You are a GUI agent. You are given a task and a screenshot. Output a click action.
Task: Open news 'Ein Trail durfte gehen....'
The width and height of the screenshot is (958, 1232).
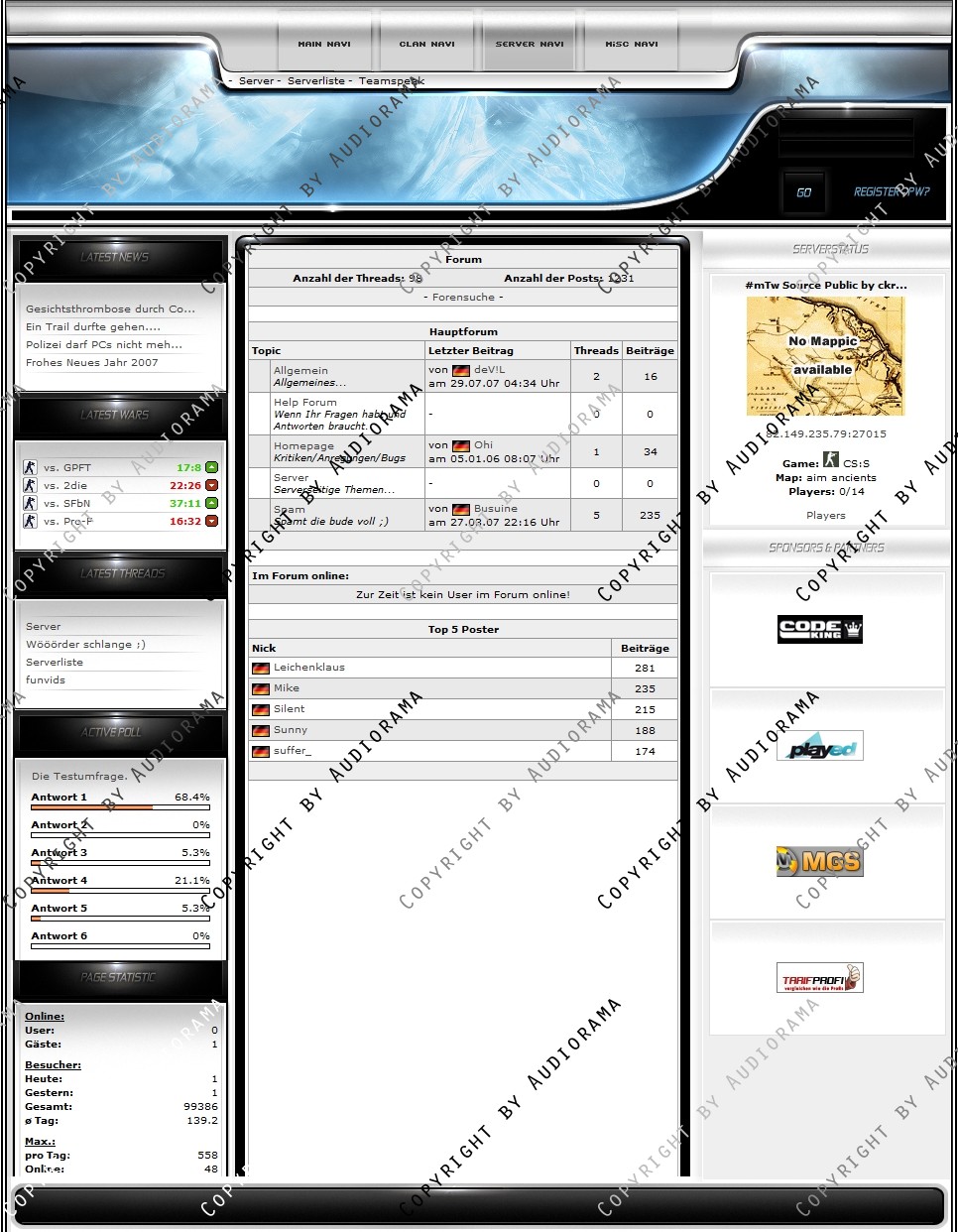tap(93, 326)
